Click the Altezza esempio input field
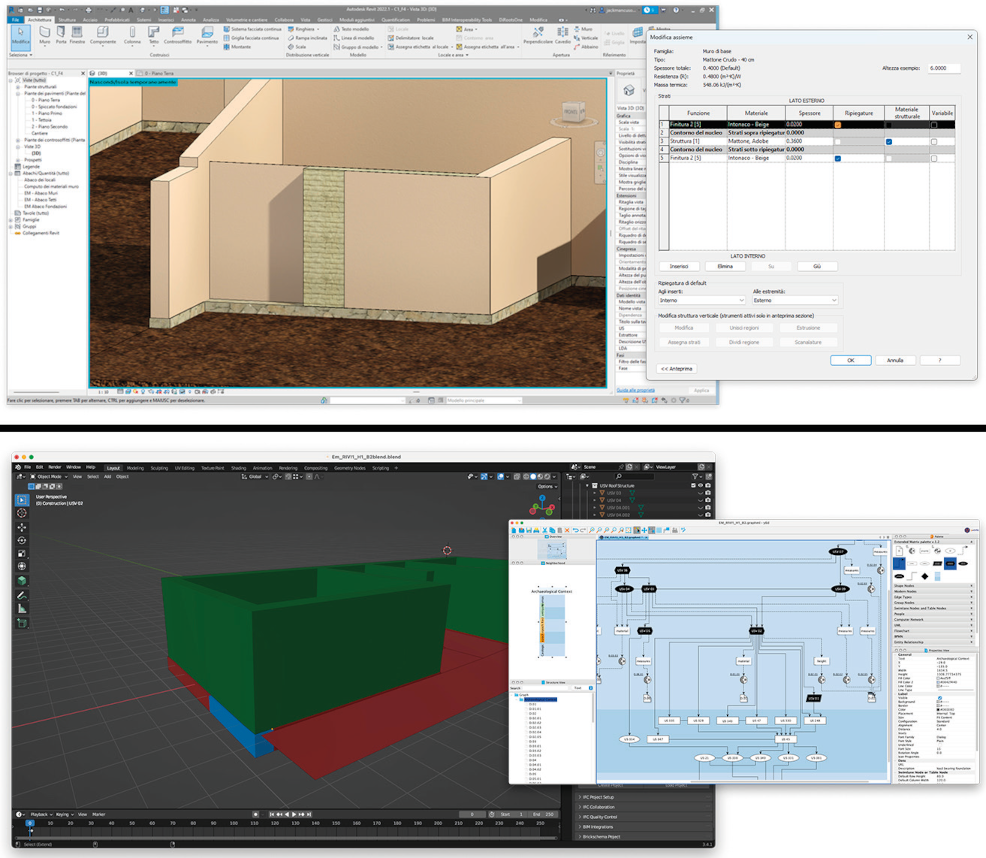This screenshot has width=986, height=858. [x=944, y=68]
